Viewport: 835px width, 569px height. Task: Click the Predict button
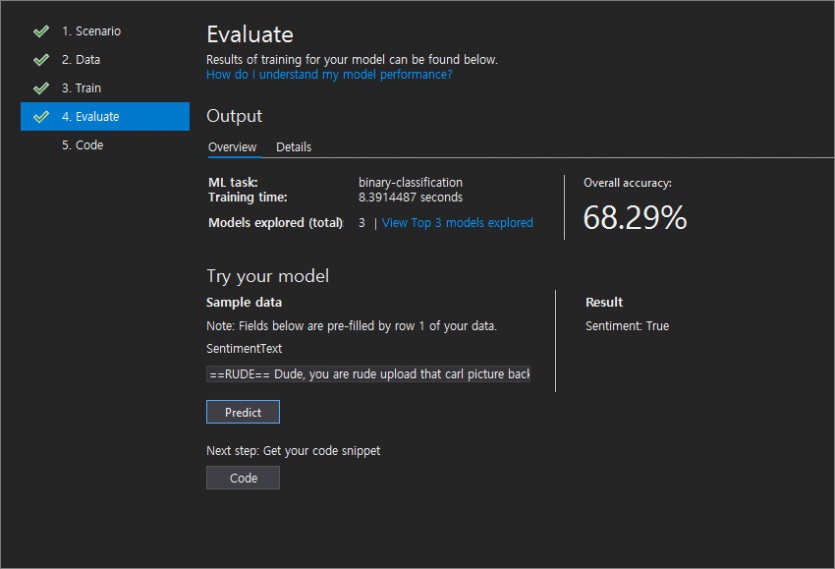tap(243, 412)
